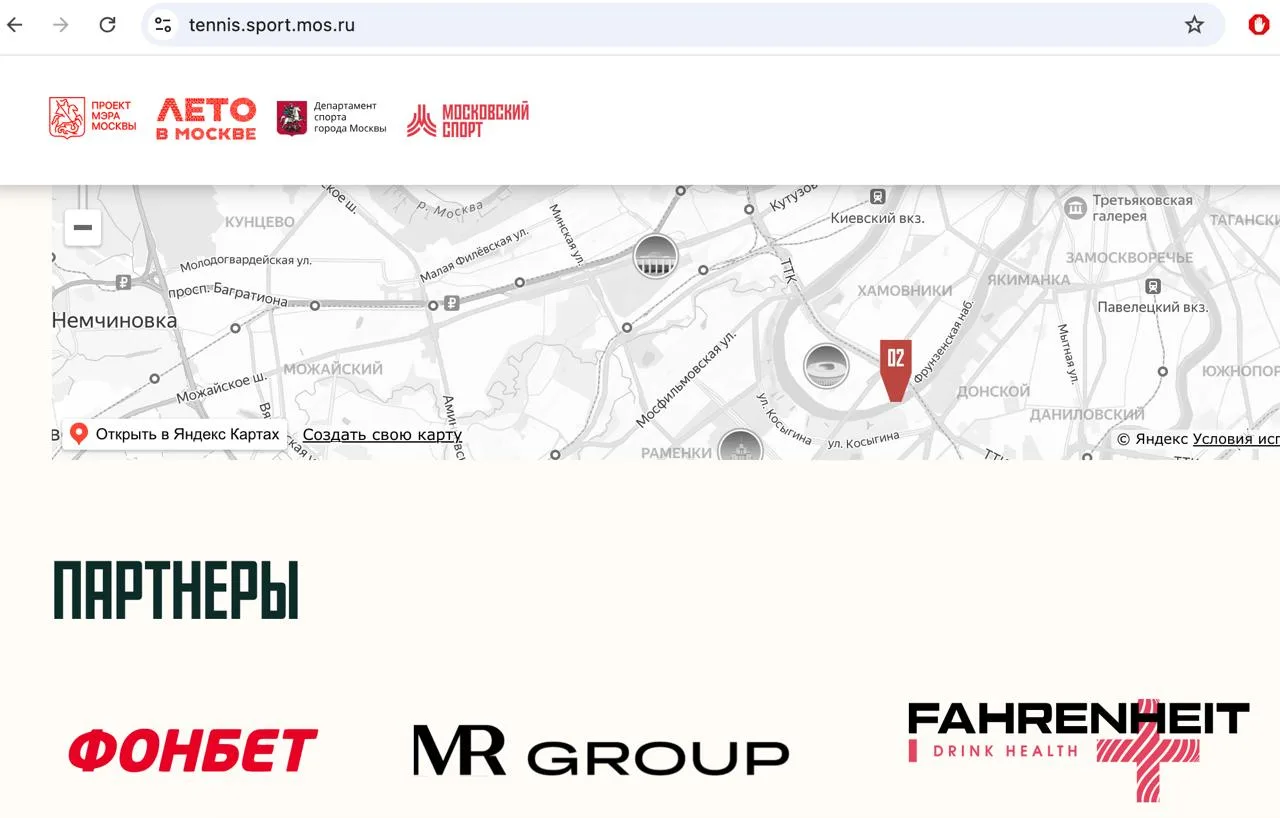The width and height of the screenshot is (1280, 818).
Task: Click the Кунцево district label
Action: coord(259,222)
